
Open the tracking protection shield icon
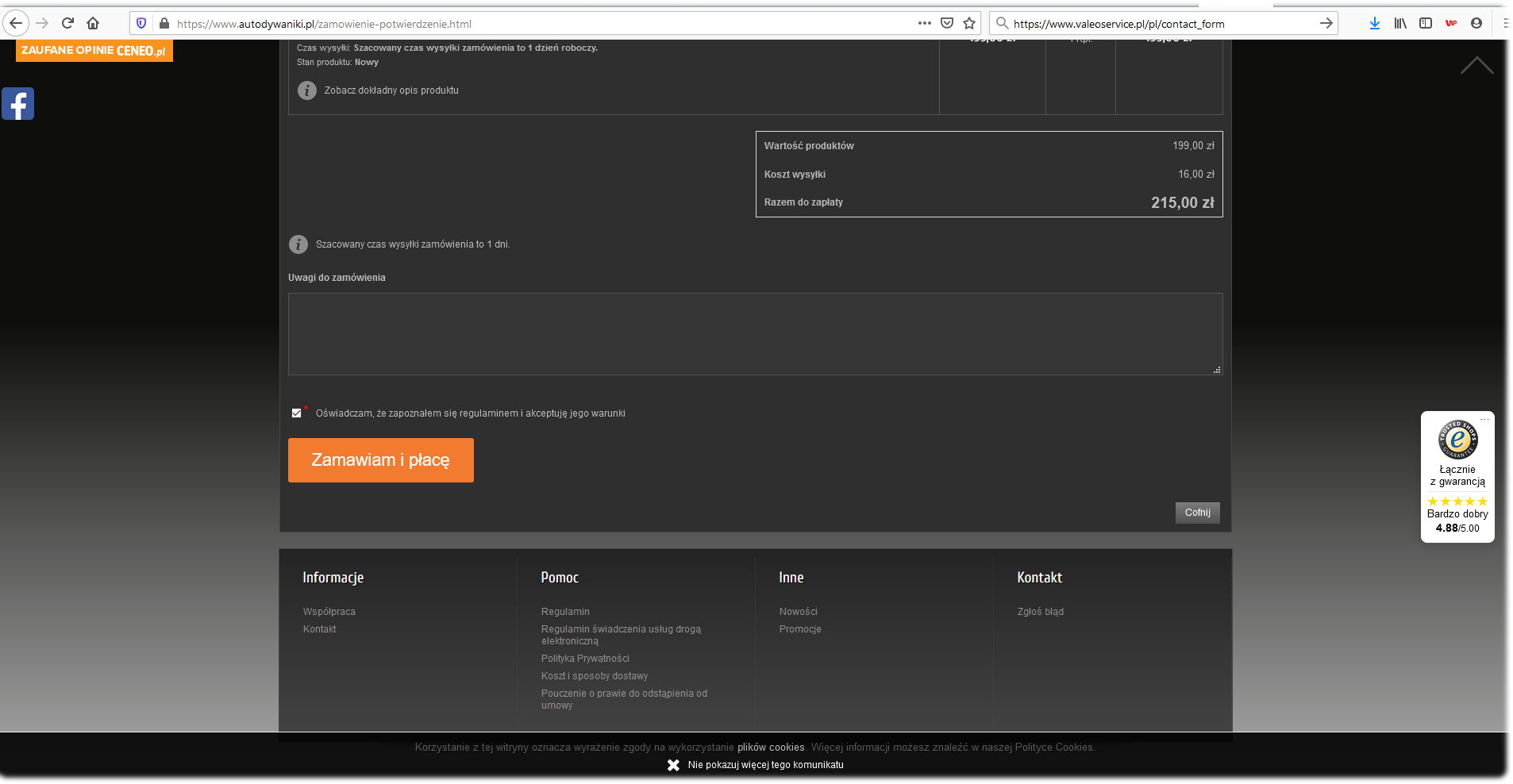(x=141, y=23)
